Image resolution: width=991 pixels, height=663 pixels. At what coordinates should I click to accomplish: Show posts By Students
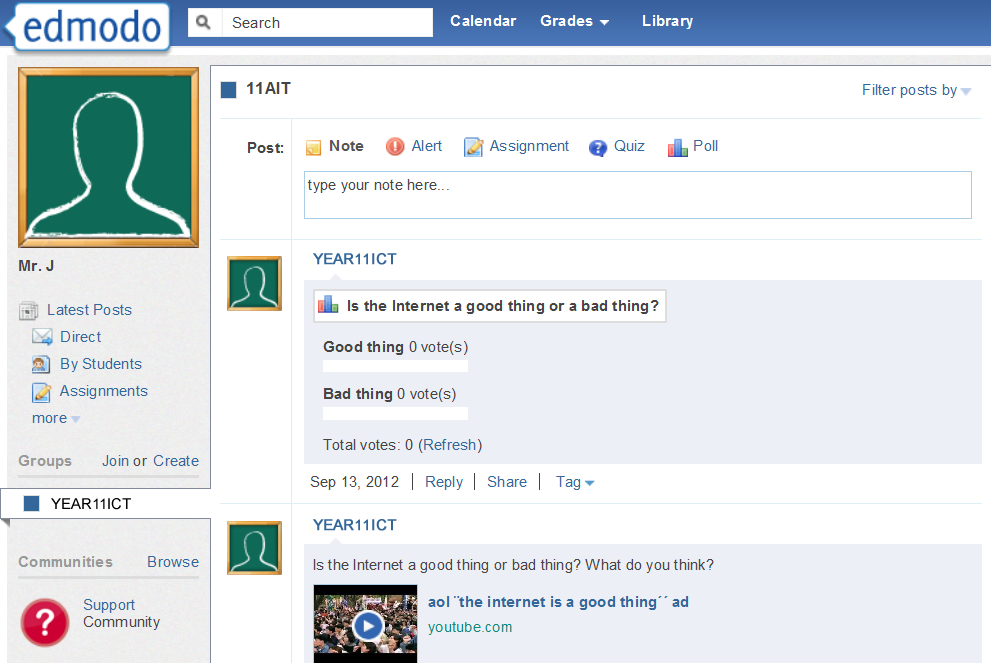100,364
